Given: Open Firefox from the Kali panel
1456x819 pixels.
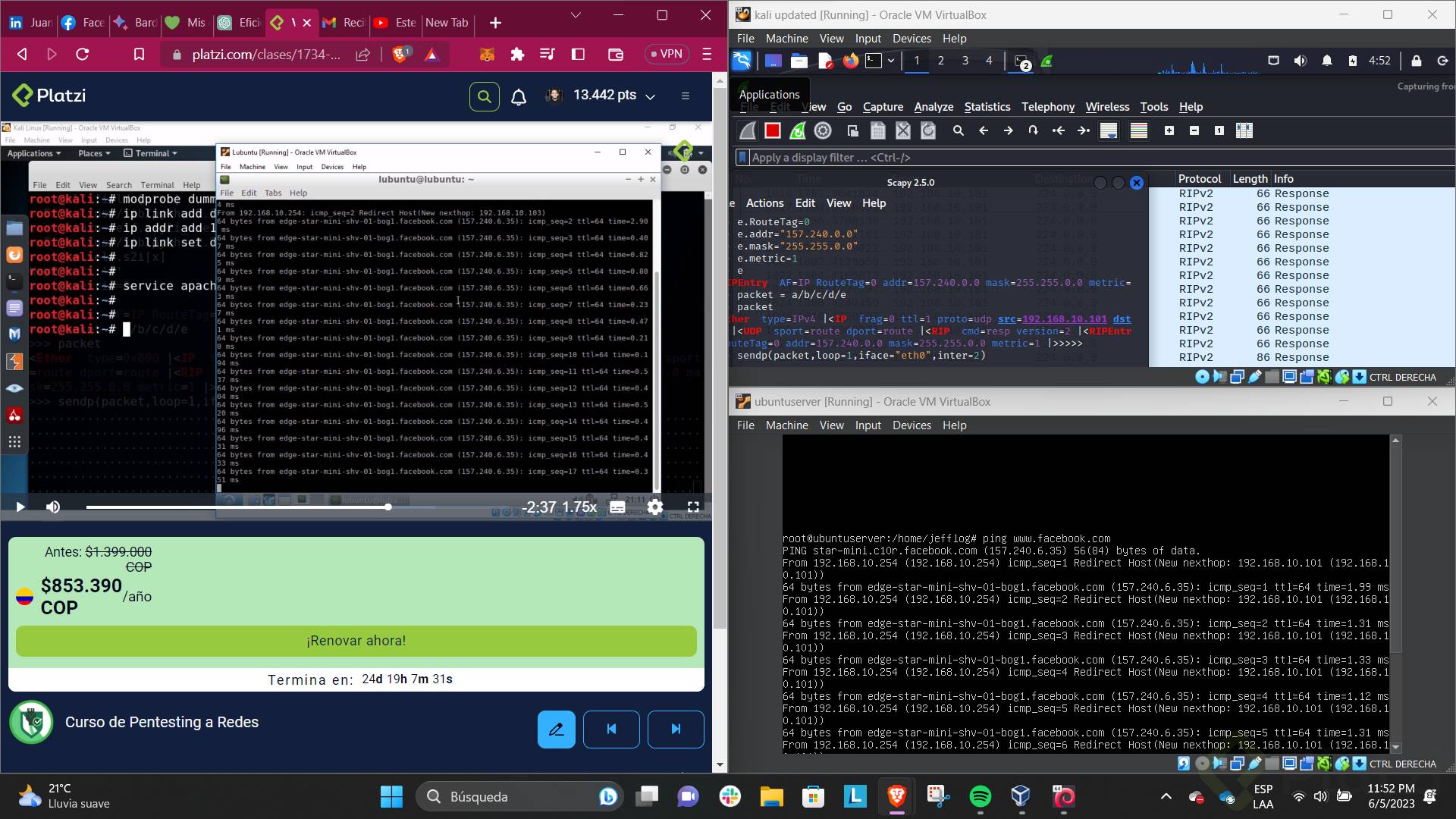Looking at the screenshot, I should coord(850,61).
